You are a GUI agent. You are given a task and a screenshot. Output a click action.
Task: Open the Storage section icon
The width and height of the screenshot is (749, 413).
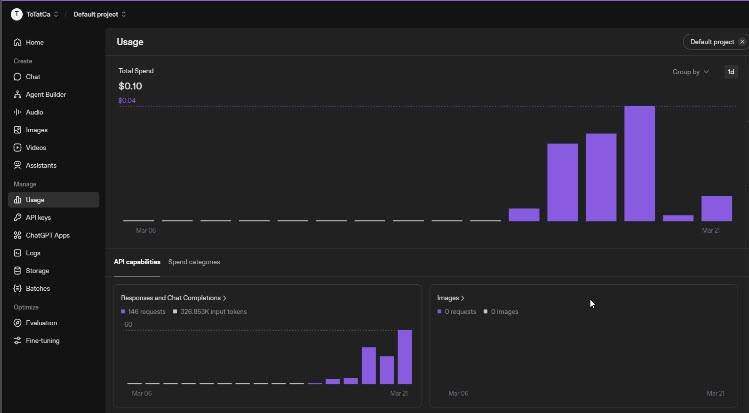point(18,271)
